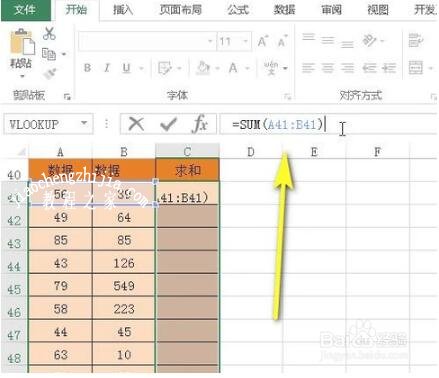Click the Cut scissors icon
Viewport: 439px width, 378px height.
click(x=49, y=34)
